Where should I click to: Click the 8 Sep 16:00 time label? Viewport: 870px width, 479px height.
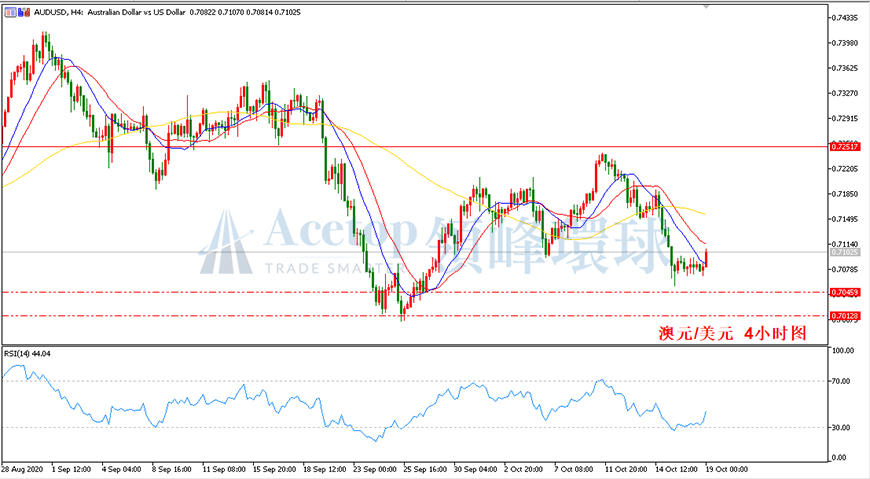pyautogui.click(x=171, y=470)
